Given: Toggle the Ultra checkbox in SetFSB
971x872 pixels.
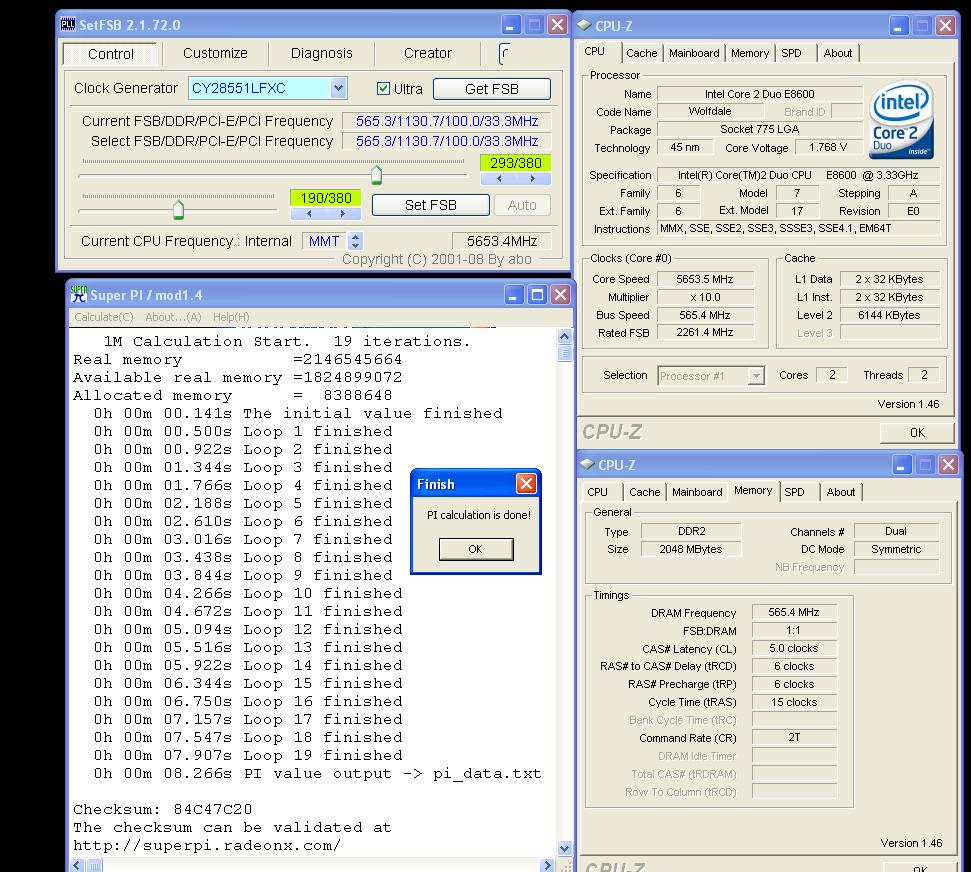Looking at the screenshot, I should click(x=383, y=89).
